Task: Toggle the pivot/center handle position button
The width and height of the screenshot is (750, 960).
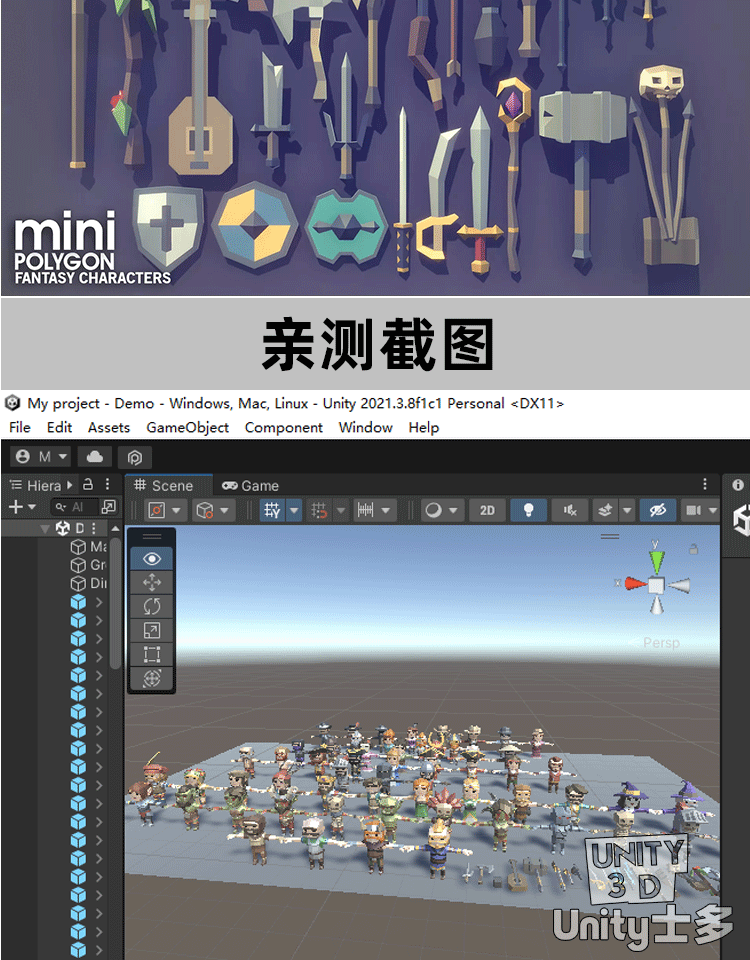Action: point(157,510)
